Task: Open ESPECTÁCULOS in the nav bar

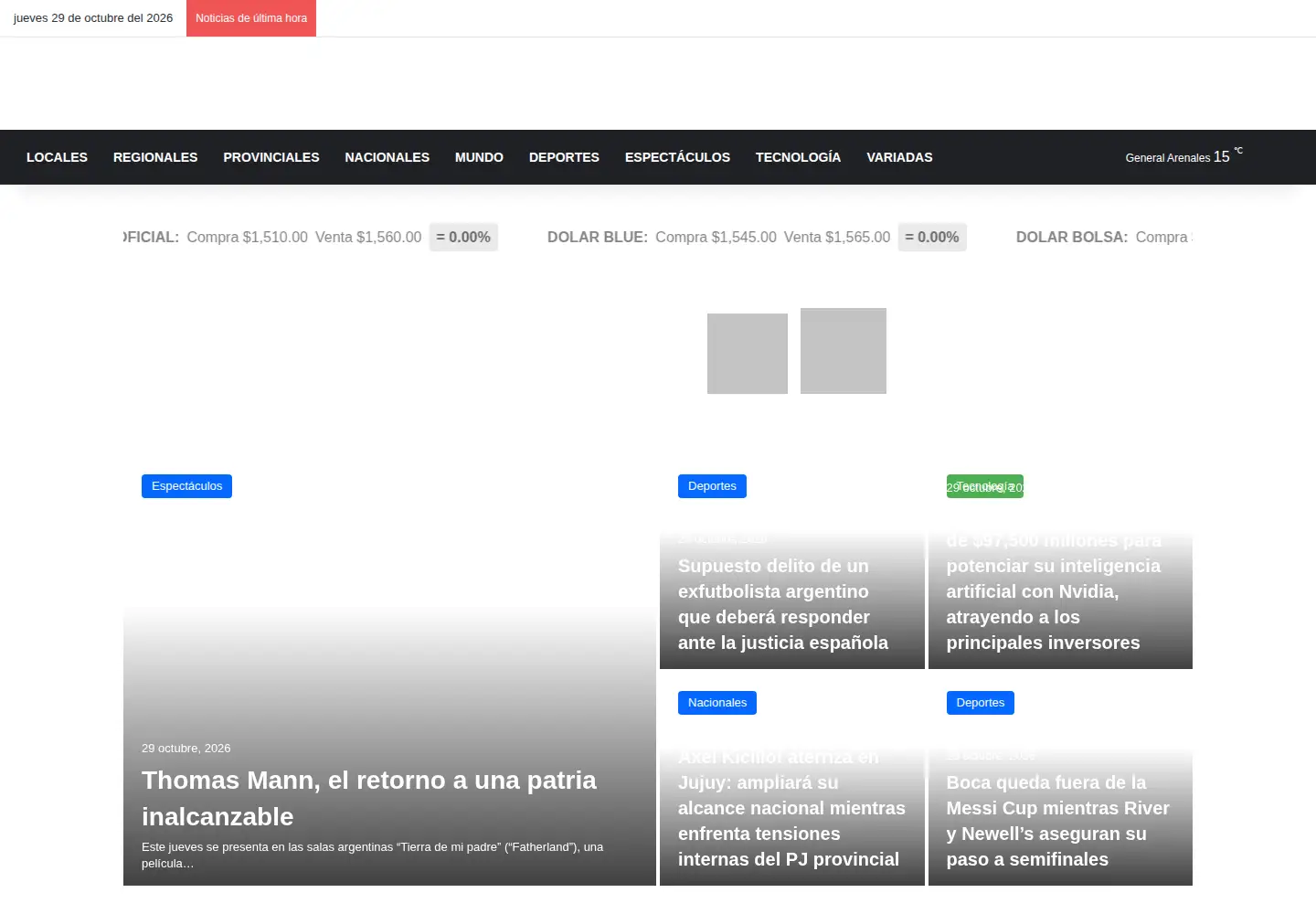Action: click(677, 157)
